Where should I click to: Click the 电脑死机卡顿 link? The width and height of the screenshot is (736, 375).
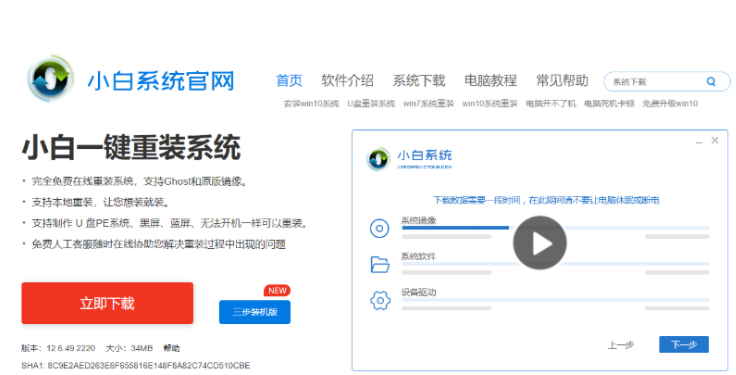click(x=609, y=104)
